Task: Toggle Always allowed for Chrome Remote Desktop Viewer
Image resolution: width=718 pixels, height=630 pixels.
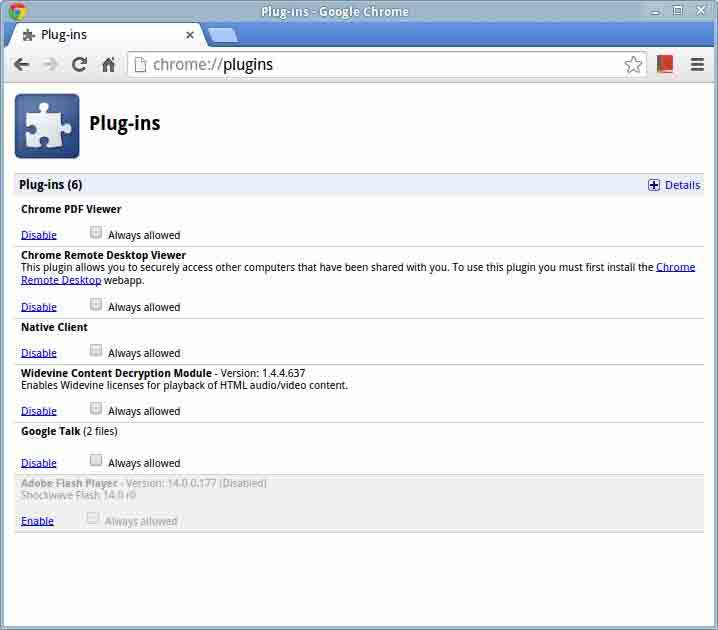Action: [96, 304]
